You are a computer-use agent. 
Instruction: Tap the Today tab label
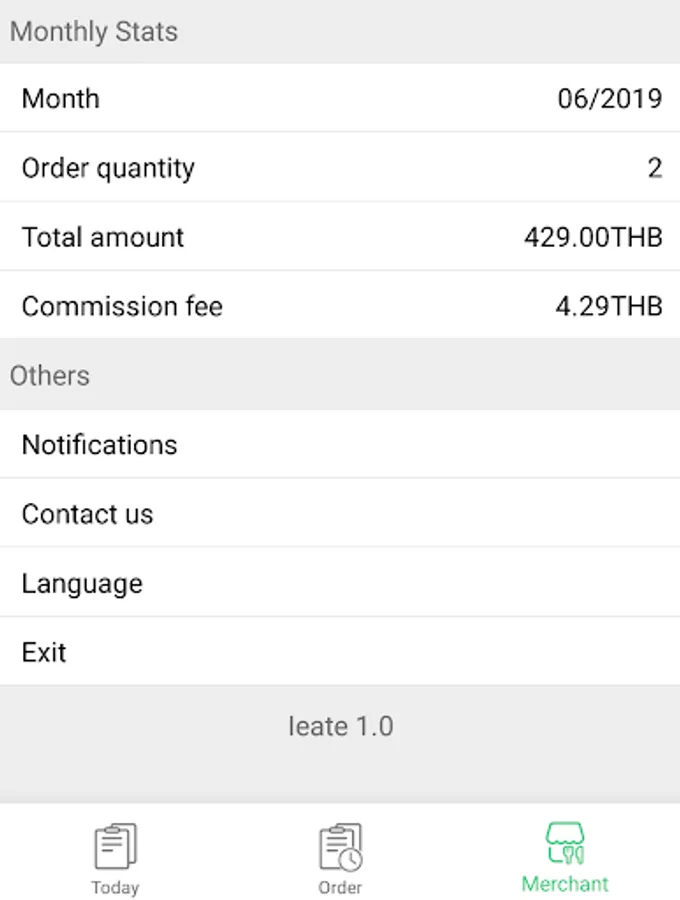(x=115, y=887)
